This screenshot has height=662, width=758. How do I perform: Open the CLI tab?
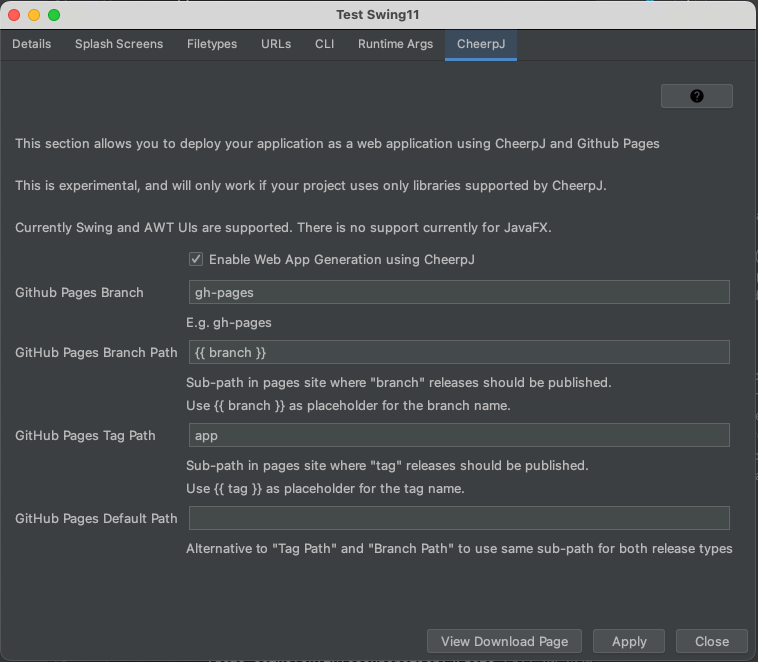pos(324,44)
